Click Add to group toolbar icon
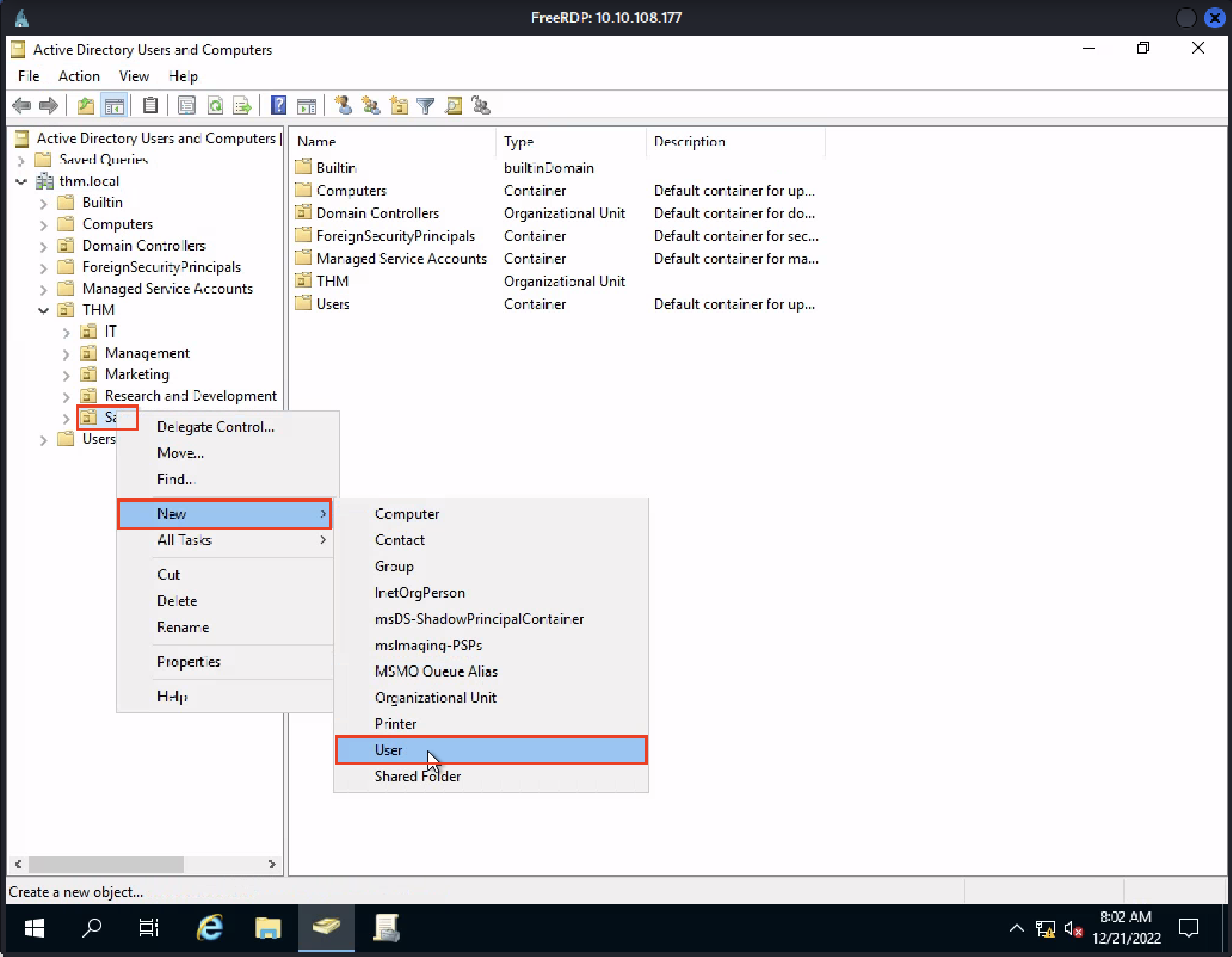 pos(481,105)
